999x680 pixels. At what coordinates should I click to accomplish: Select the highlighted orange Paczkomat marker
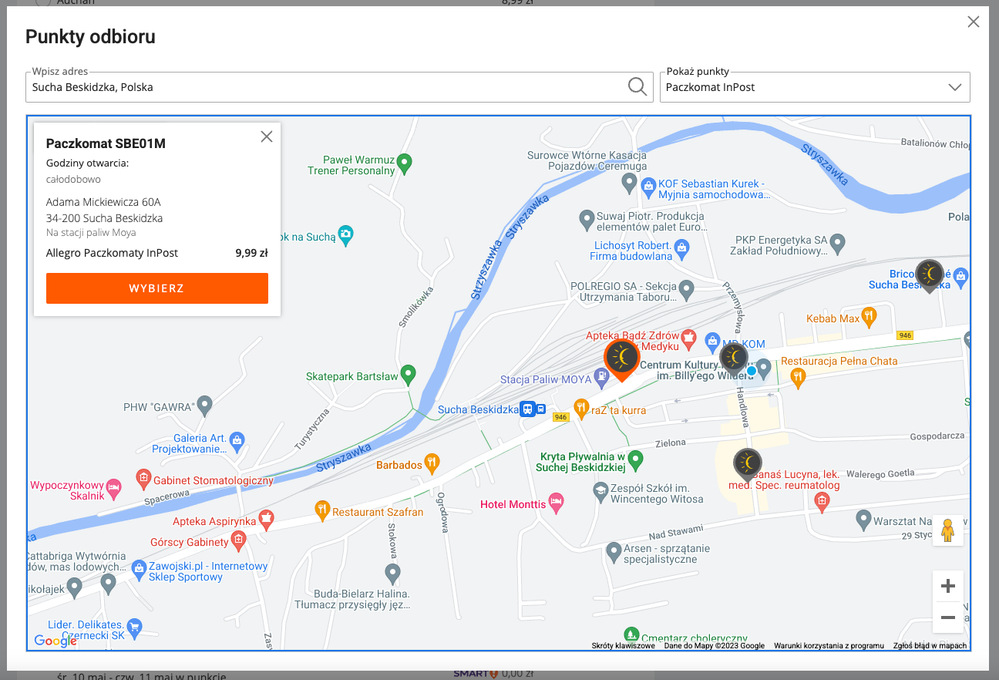621,360
